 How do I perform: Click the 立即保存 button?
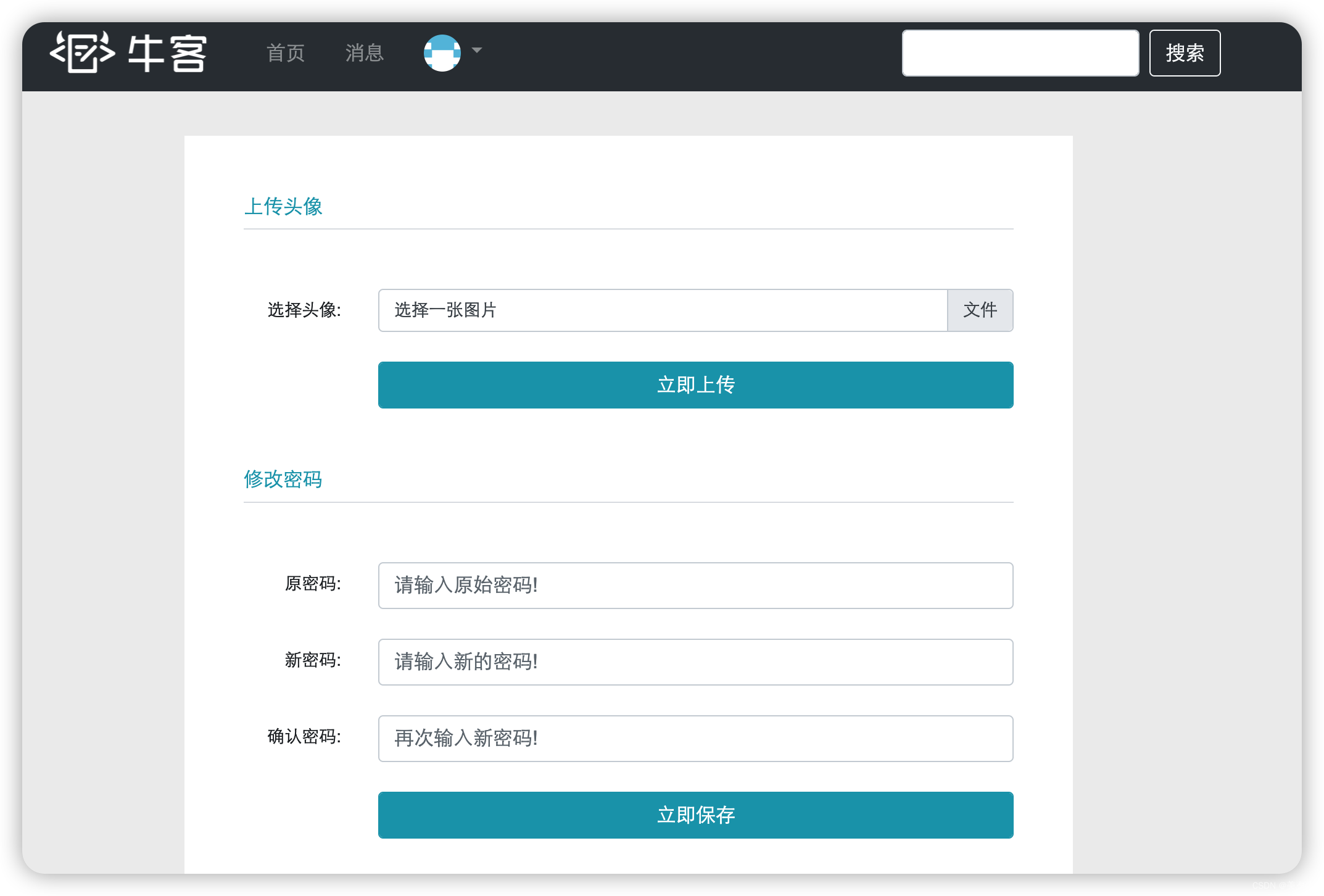point(696,815)
